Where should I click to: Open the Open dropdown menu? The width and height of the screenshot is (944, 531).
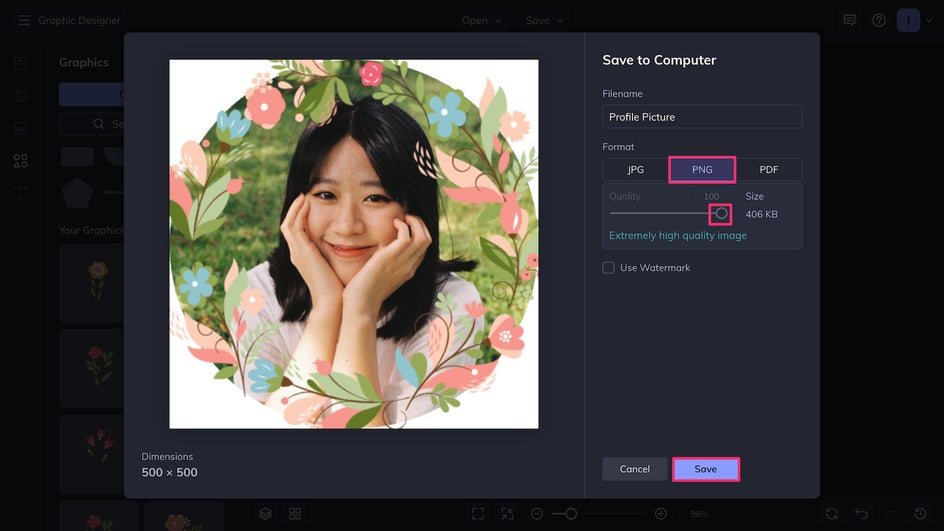[x=481, y=20]
